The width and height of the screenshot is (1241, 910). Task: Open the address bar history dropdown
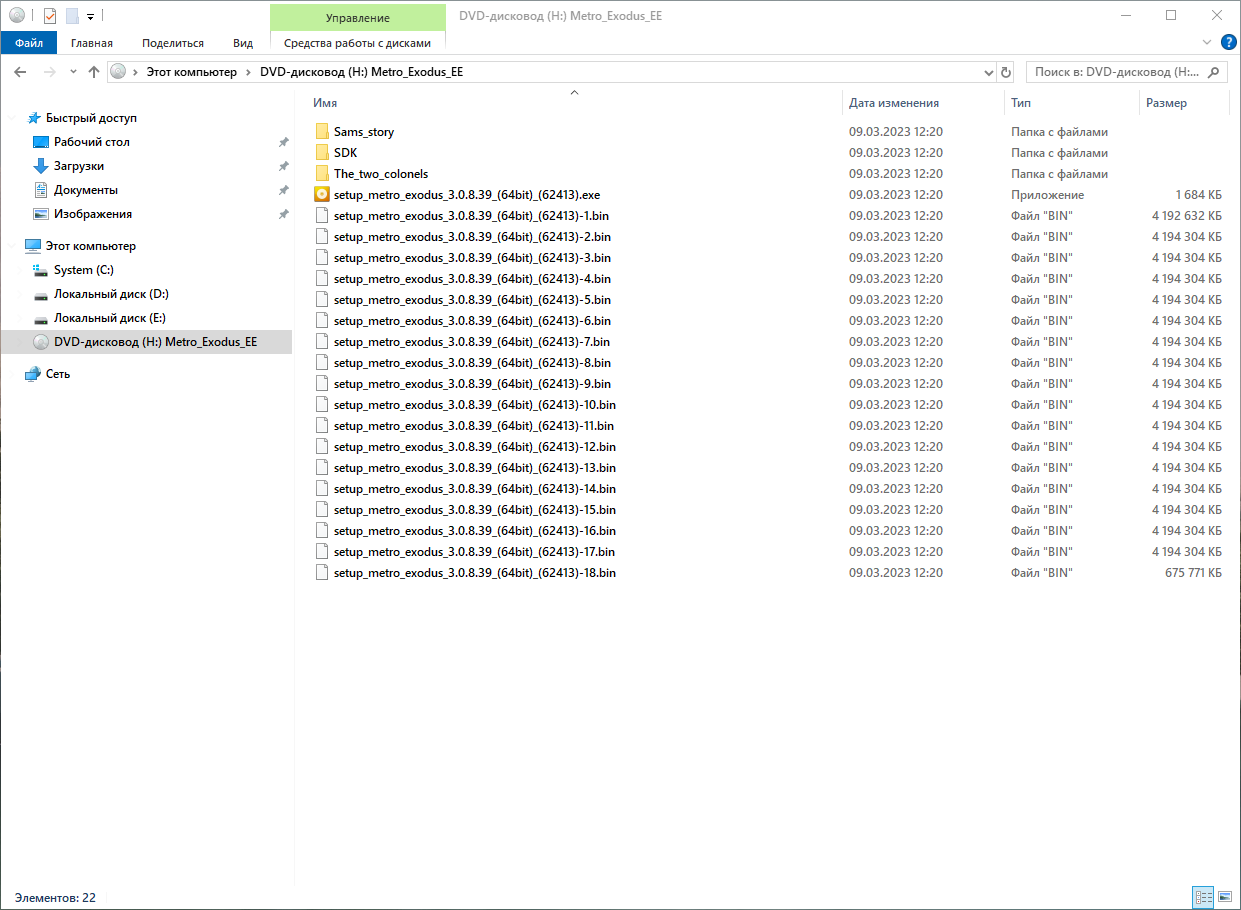[988, 72]
